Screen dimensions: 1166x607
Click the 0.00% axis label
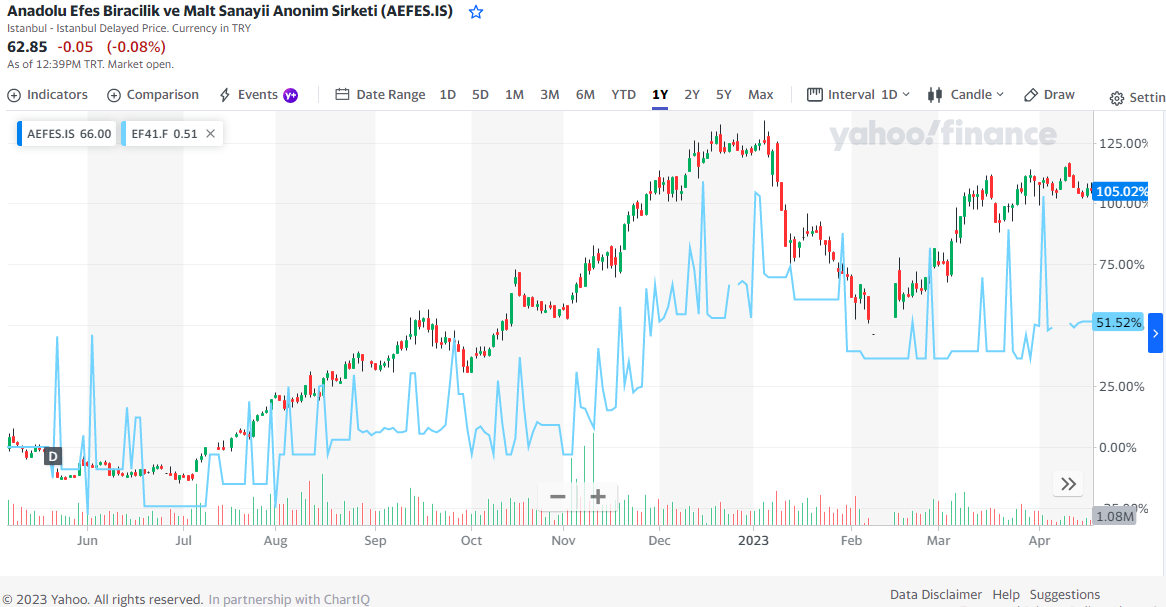tap(1118, 447)
